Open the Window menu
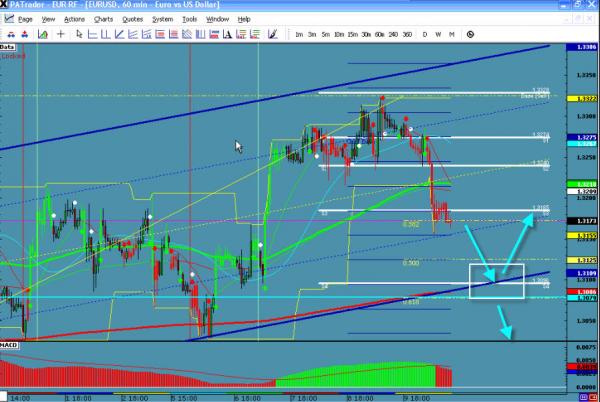 click(217, 19)
